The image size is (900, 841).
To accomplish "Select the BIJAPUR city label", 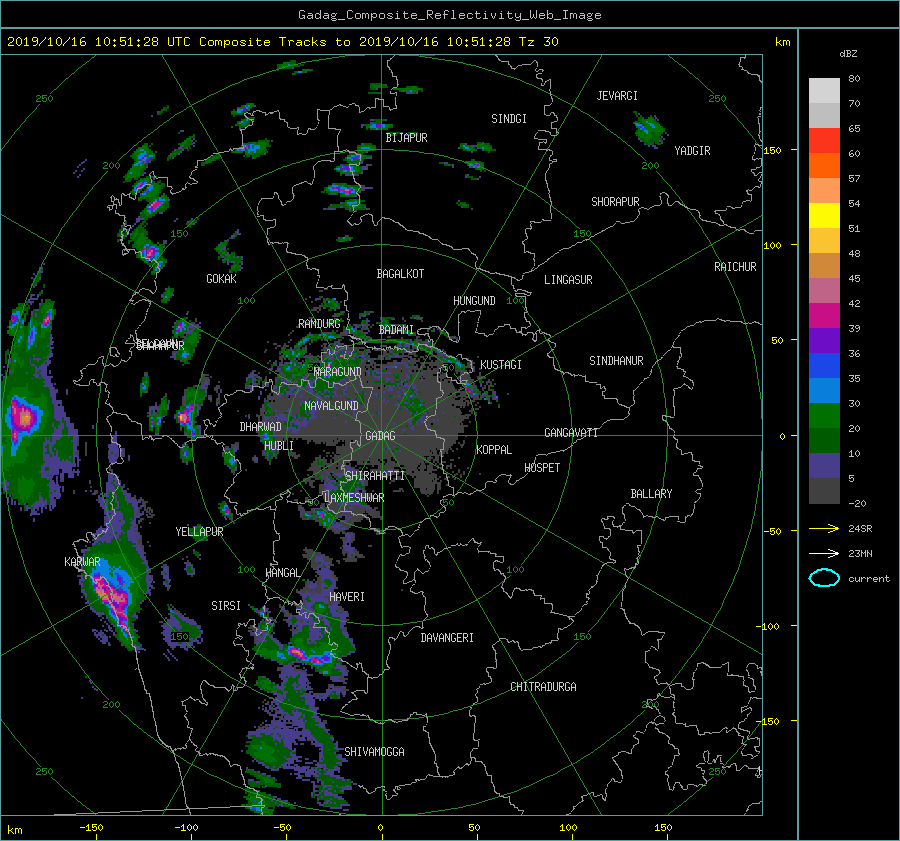I will [x=406, y=138].
